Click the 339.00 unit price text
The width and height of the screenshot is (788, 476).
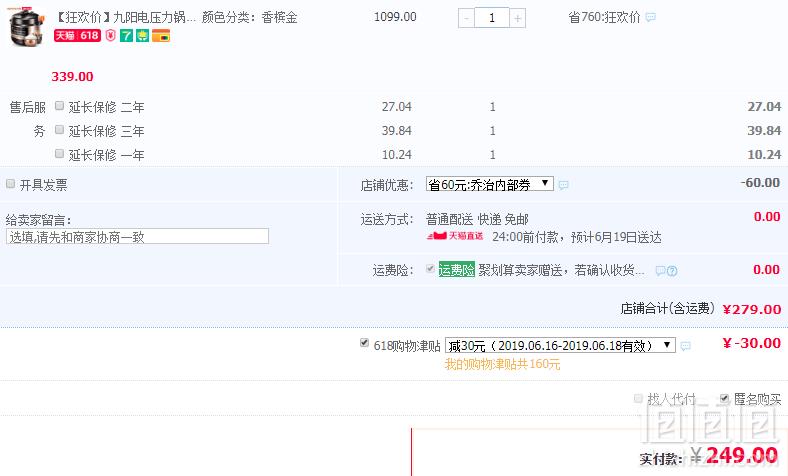coord(72,77)
